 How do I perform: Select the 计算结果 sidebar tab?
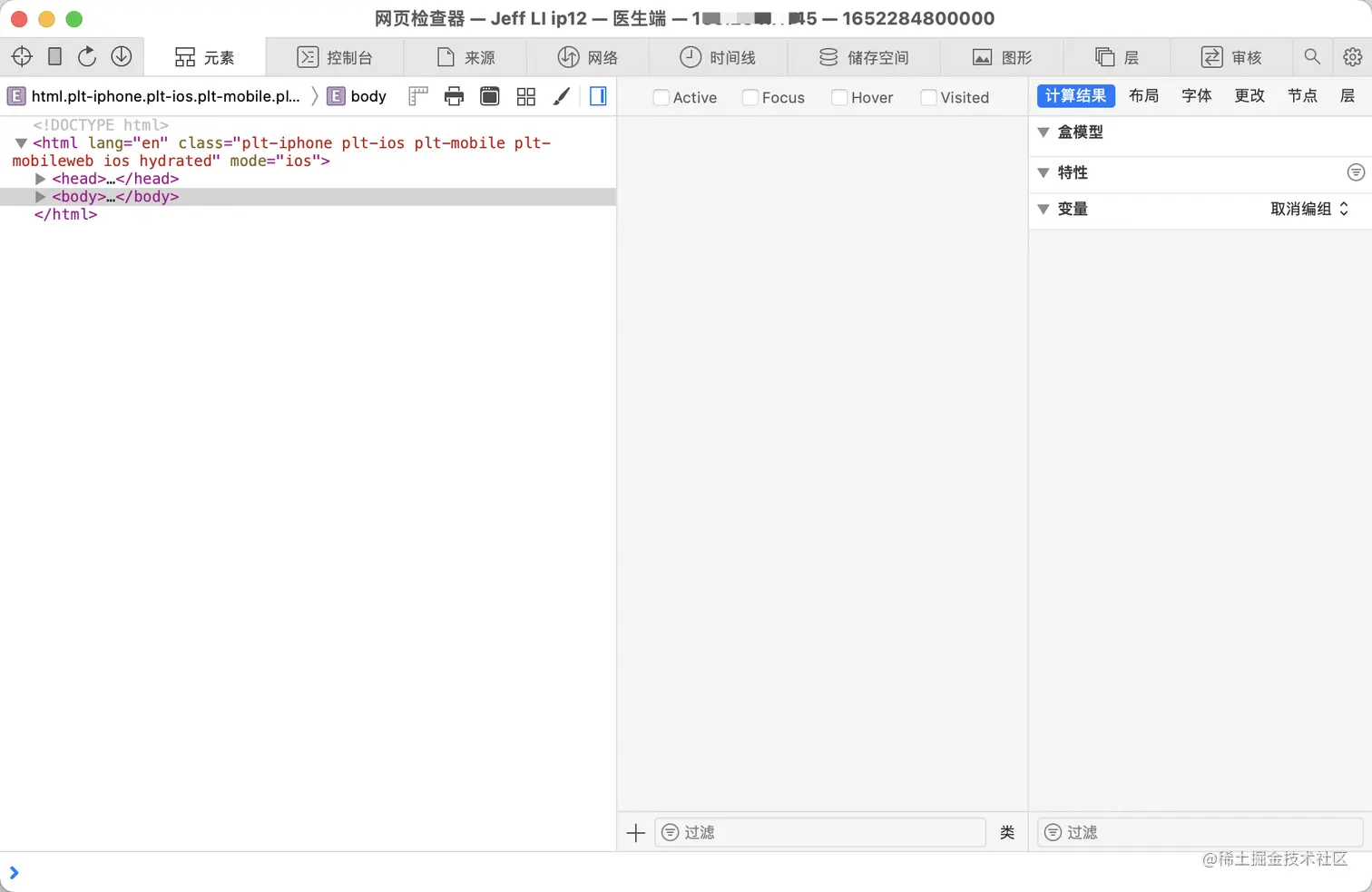pyautogui.click(x=1075, y=95)
